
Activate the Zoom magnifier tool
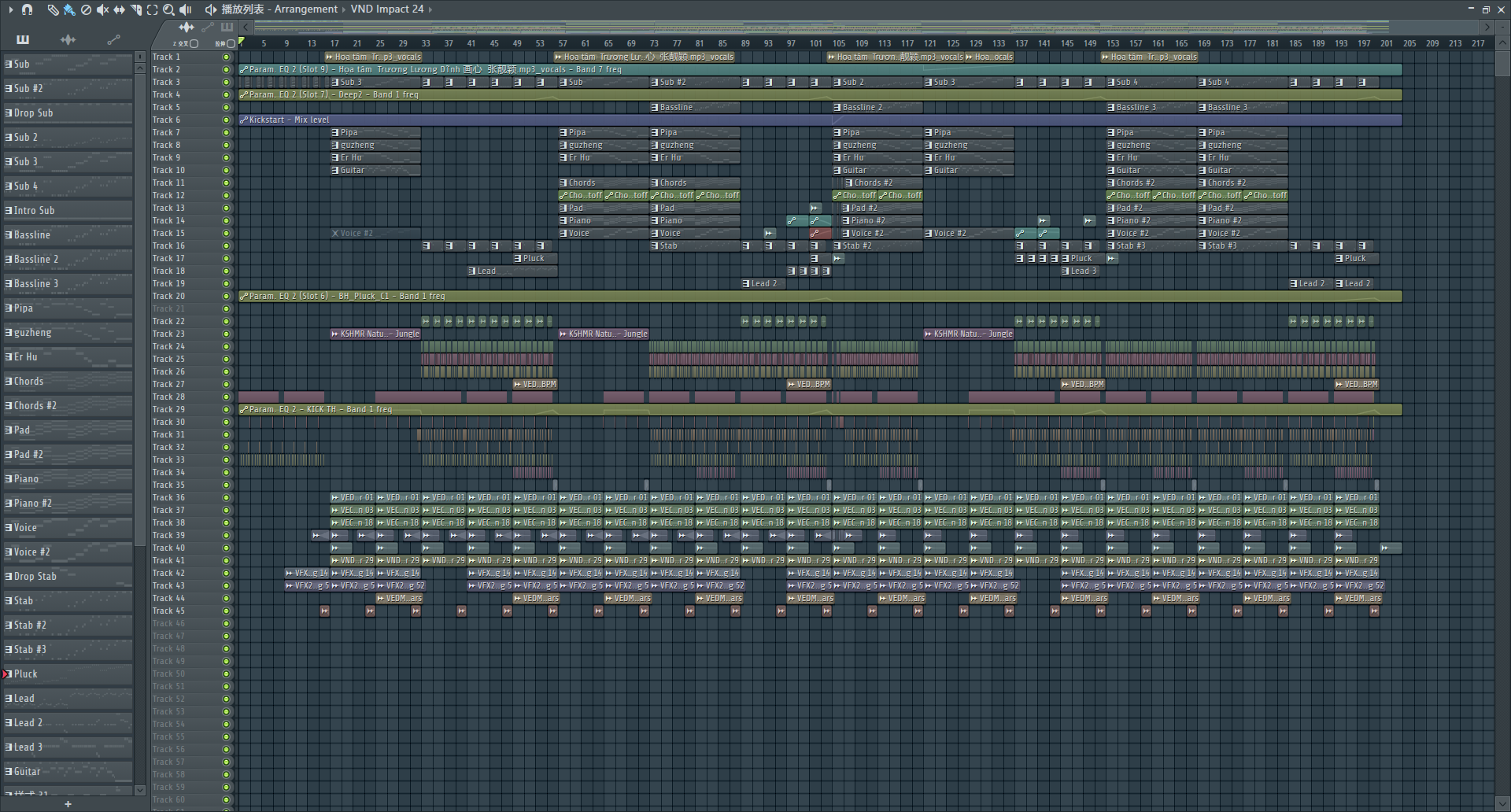coord(168,9)
